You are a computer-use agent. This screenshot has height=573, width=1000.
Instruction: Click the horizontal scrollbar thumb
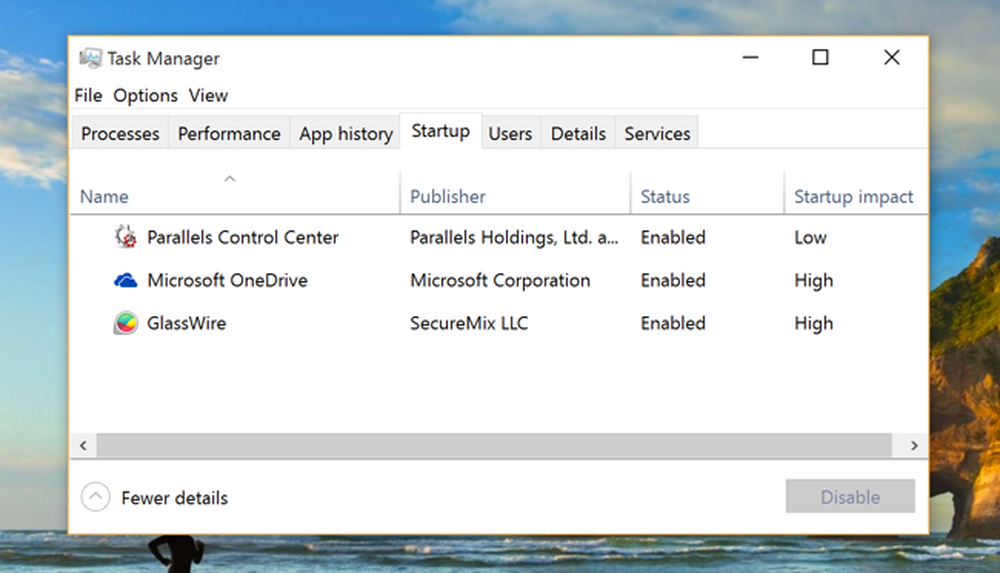pos(494,445)
